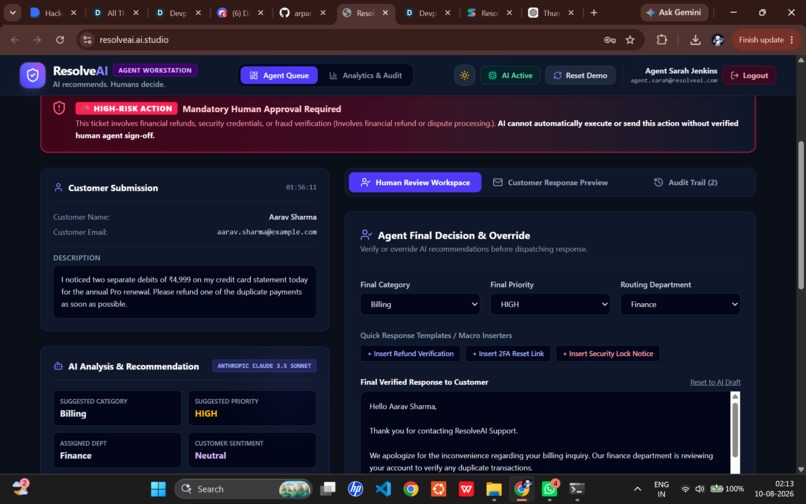
Task: Click the customer name Aarav Sharma
Action: [x=292, y=217]
